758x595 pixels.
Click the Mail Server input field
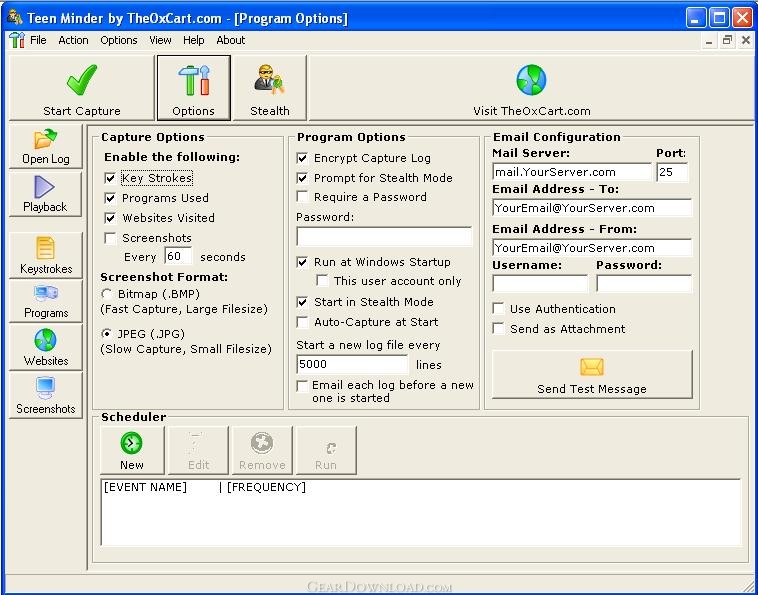tap(572, 172)
